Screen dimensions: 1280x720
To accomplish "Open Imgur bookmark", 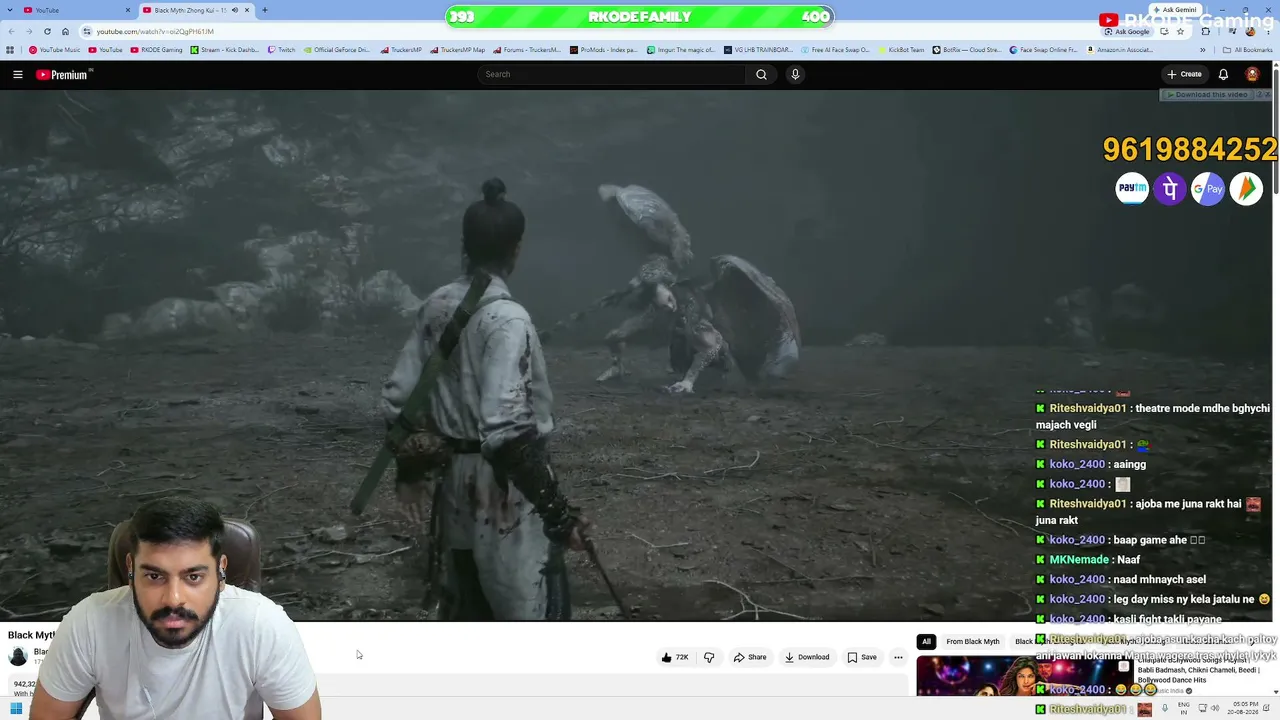I will [680, 50].
